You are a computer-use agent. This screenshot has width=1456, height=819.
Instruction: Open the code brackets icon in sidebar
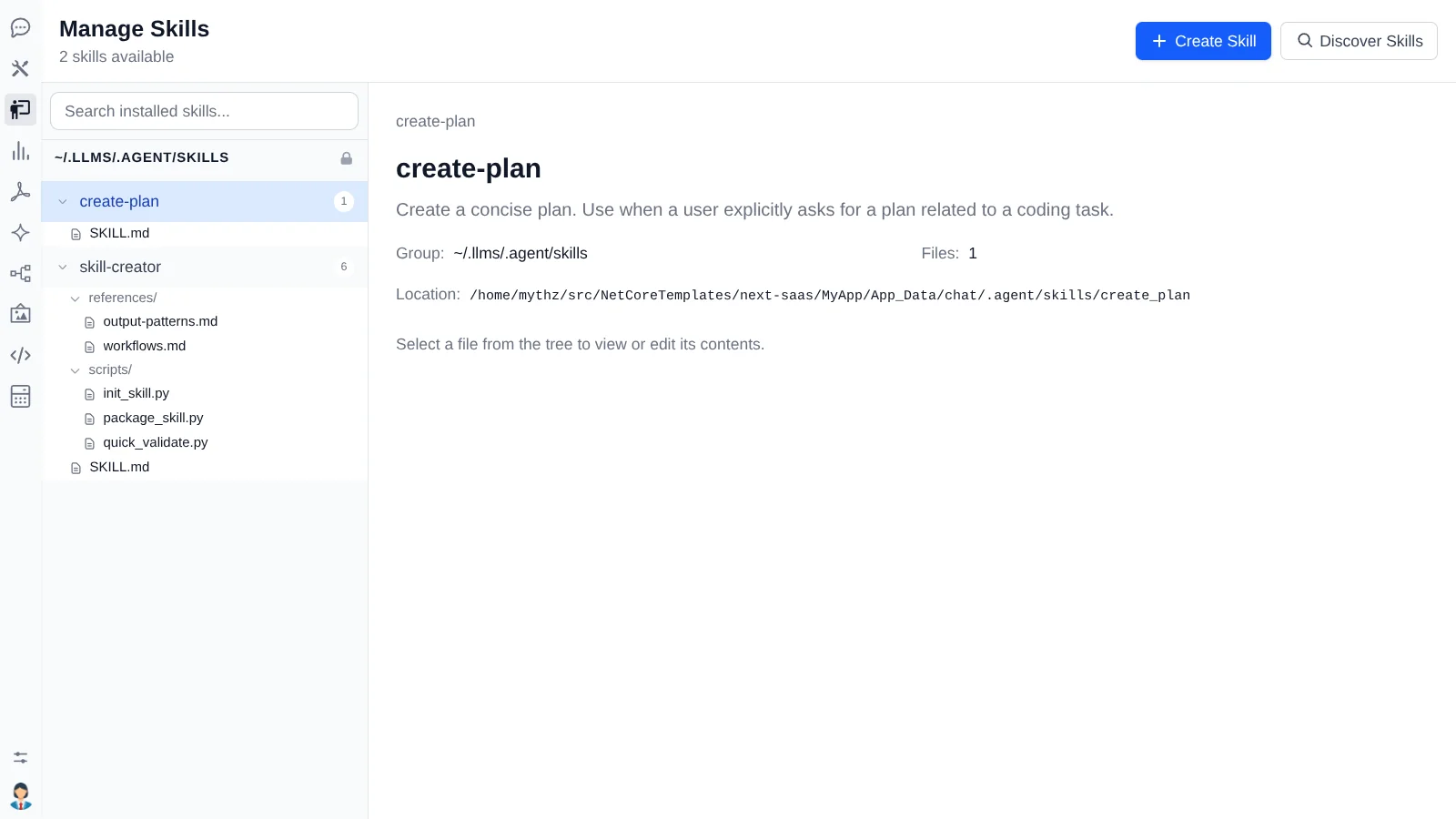(20, 356)
